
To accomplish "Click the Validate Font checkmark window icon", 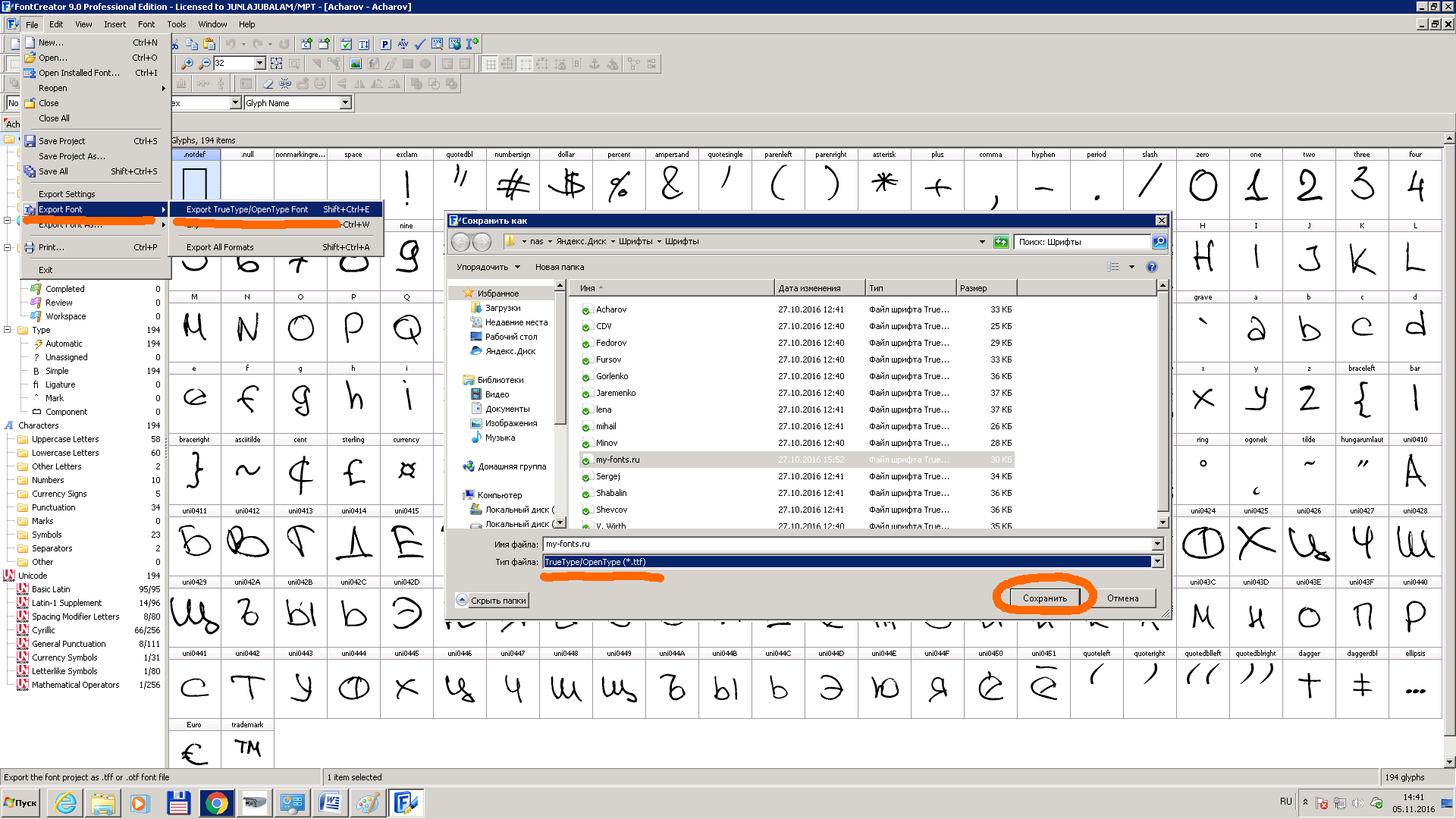I will [346, 44].
